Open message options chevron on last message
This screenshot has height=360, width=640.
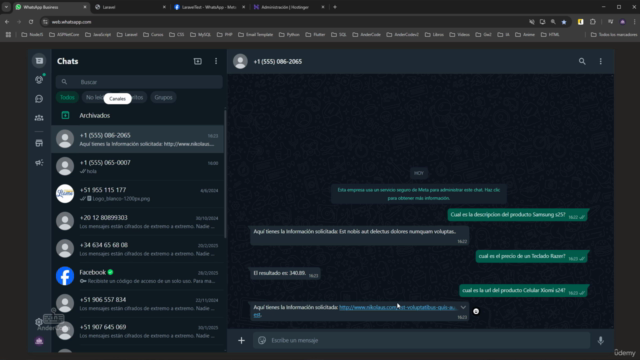463,307
